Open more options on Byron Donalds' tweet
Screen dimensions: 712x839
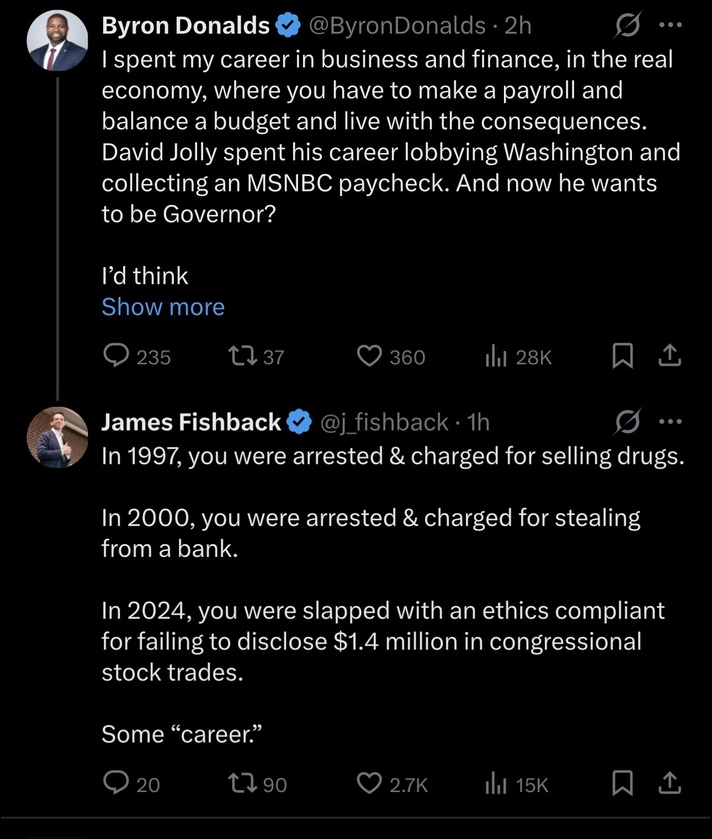(671, 25)
